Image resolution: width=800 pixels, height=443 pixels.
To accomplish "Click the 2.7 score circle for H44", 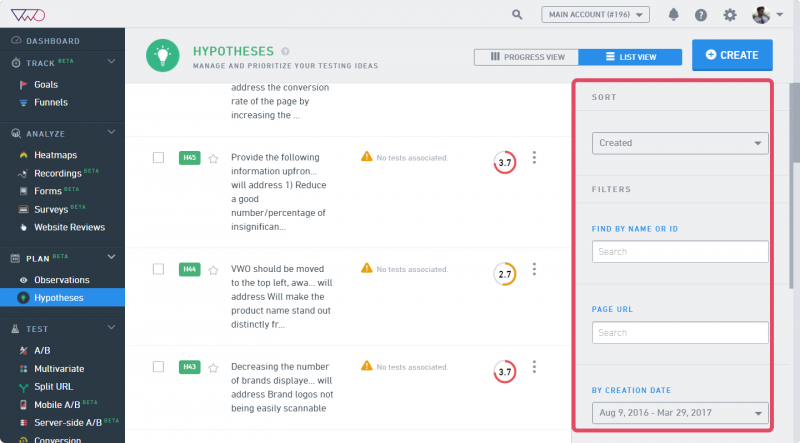I will coord(505,274).
